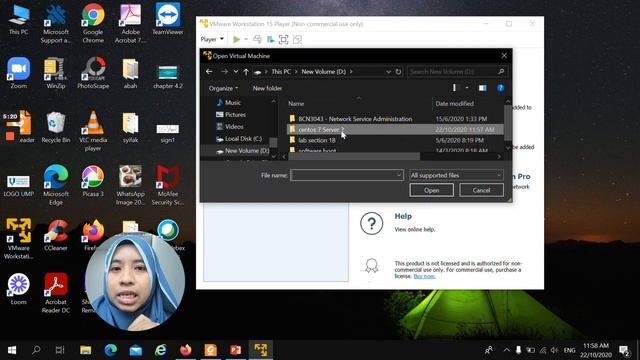Viewport: 640px width, 360px height.
Task: Open TeamViewer desktop shortcut
Action: pyautogui.click(x=168, y=19)
